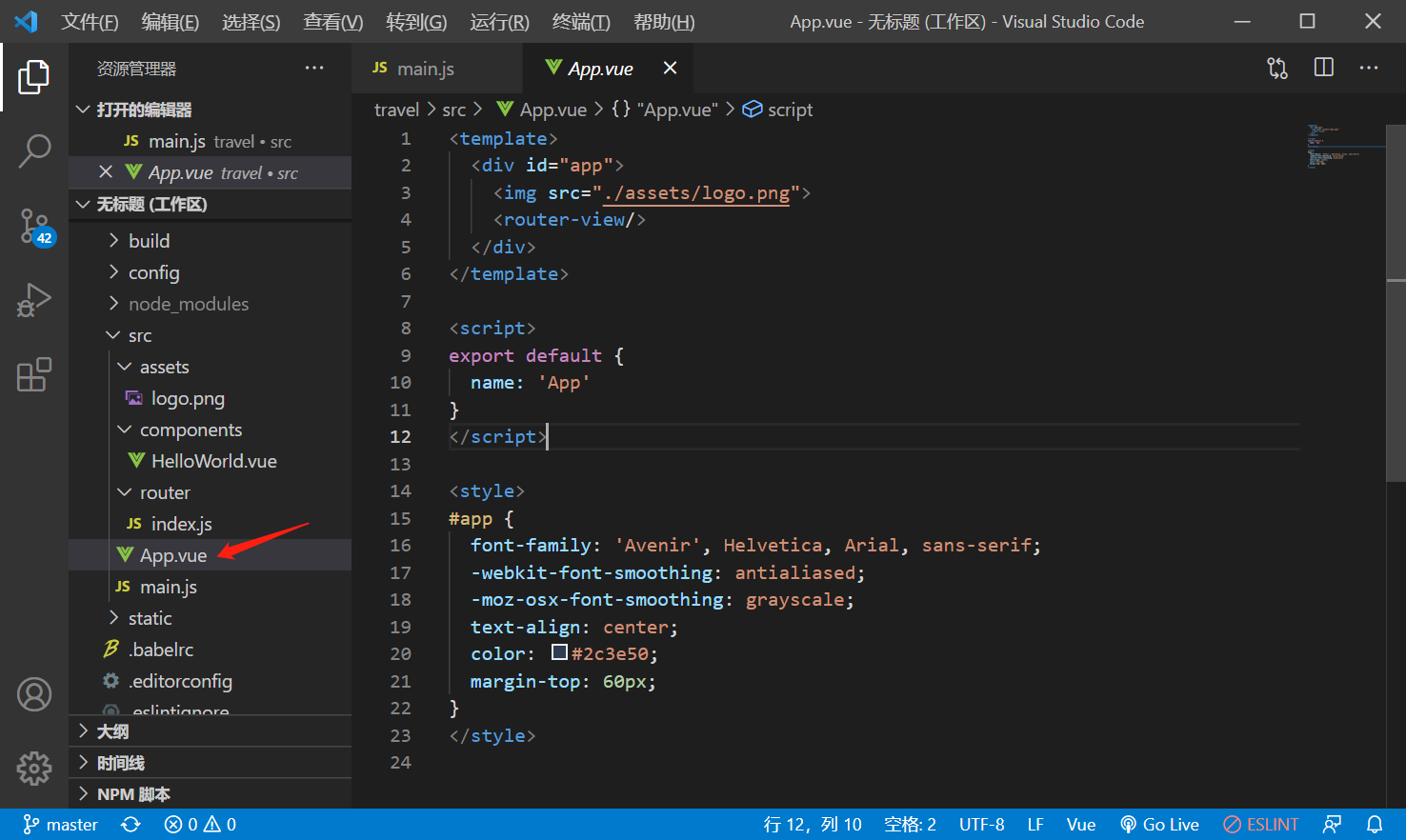Open the Search view icon
Image resolution: width=1406 pixels, height=840 pixels.
[34, 150]
